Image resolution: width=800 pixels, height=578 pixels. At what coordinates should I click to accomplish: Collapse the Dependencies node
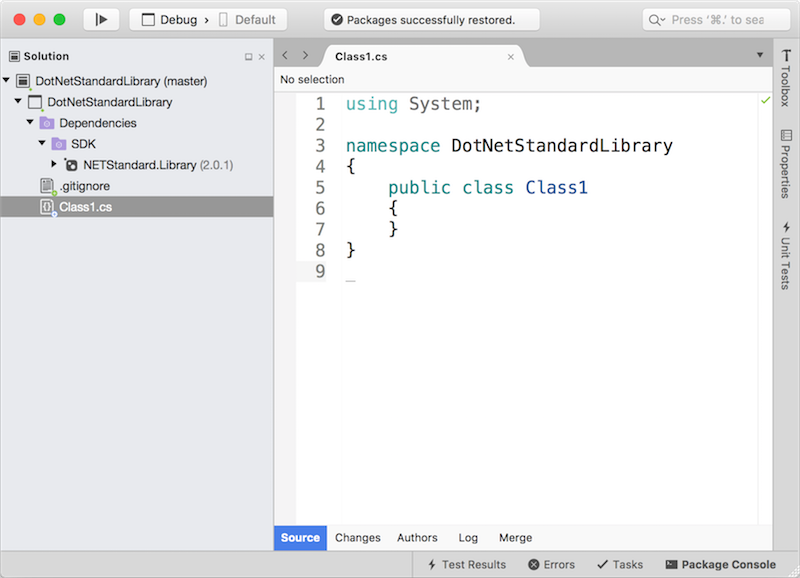30,123
